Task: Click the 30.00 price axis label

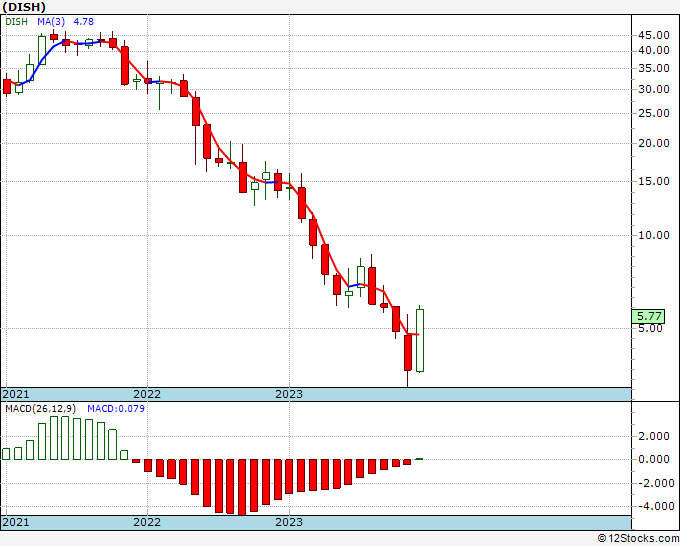Action: [654, 89]
